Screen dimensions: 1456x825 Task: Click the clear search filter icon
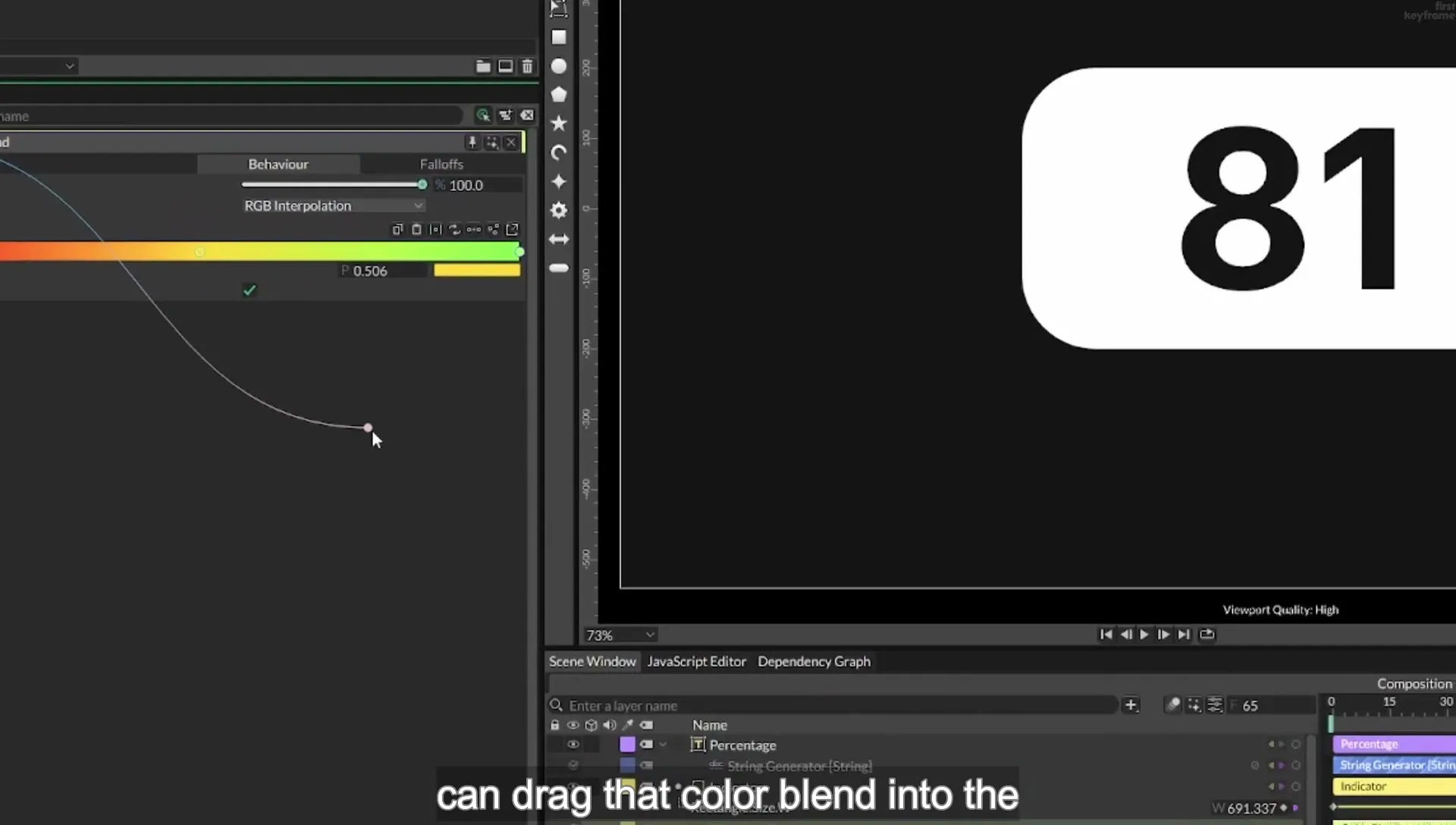coord(527,115)
